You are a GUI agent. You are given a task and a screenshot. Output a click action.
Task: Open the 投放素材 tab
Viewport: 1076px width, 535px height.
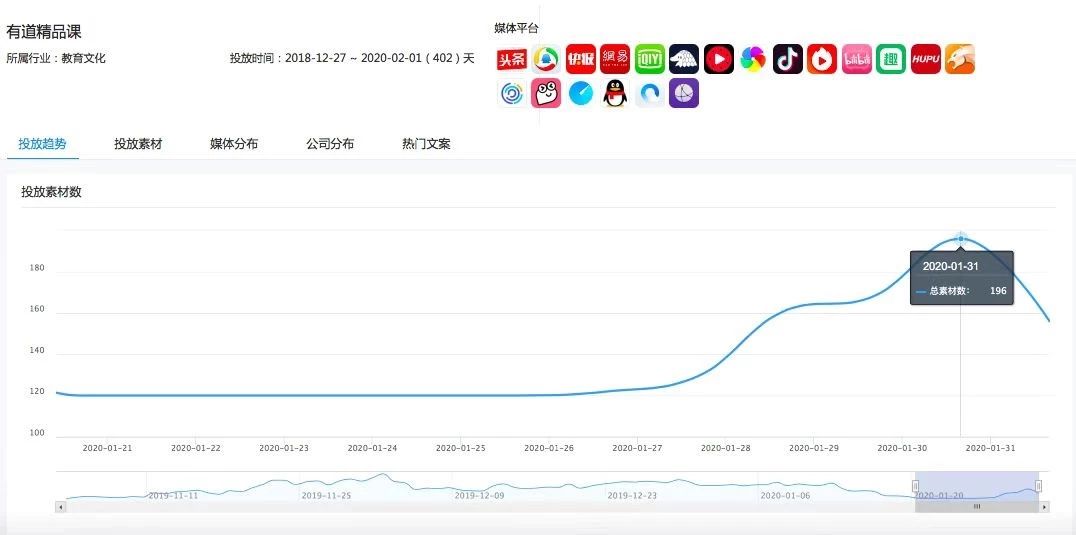click(x=139, y=144)
